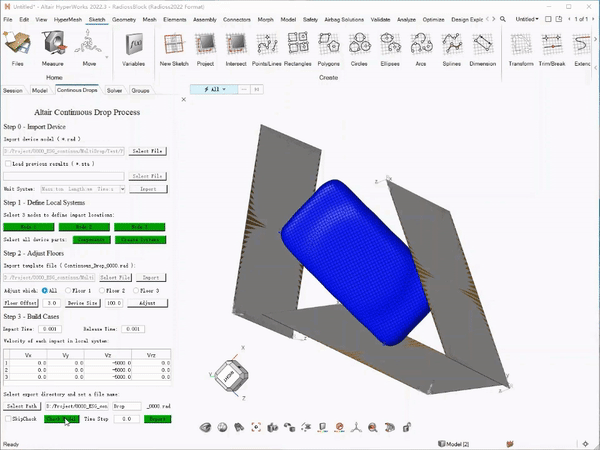Switch to the Model browser tab

coord(39,91)
